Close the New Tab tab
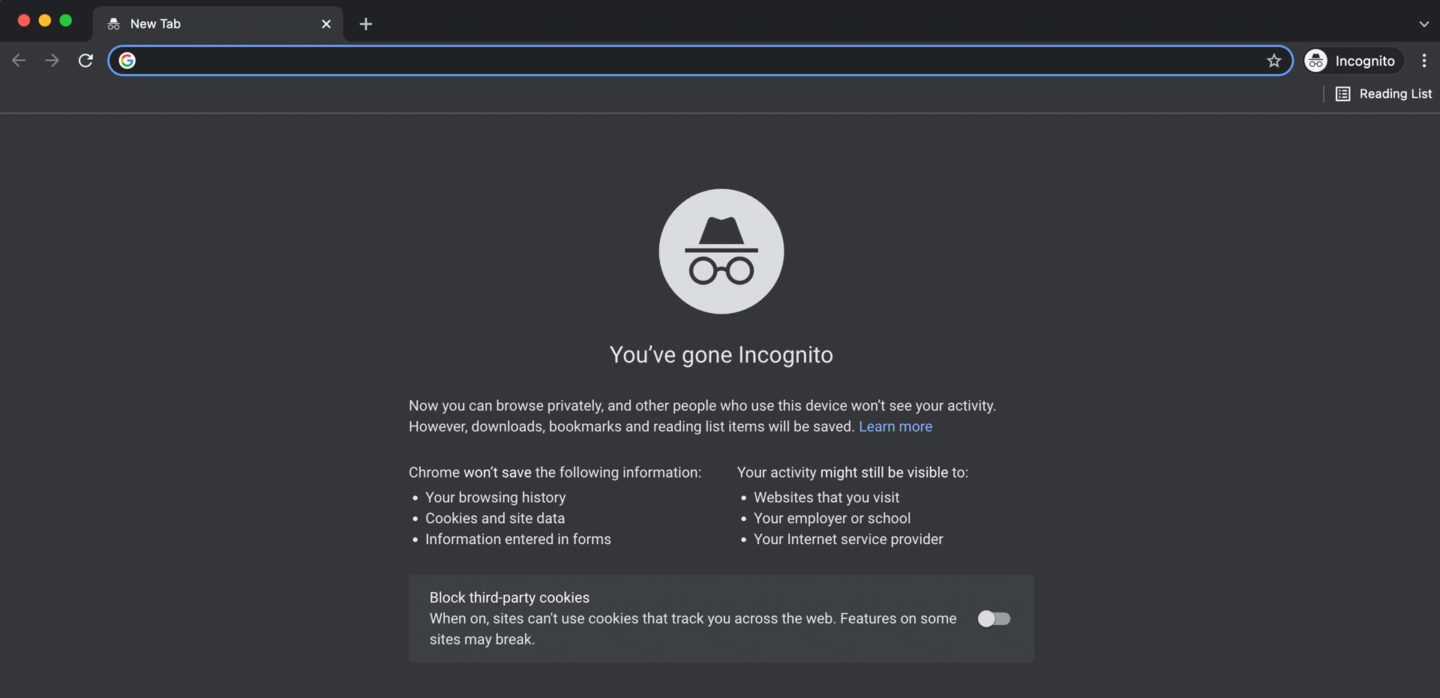The height and width of the screenshot is (698, 1440). (x=326, y=24)
